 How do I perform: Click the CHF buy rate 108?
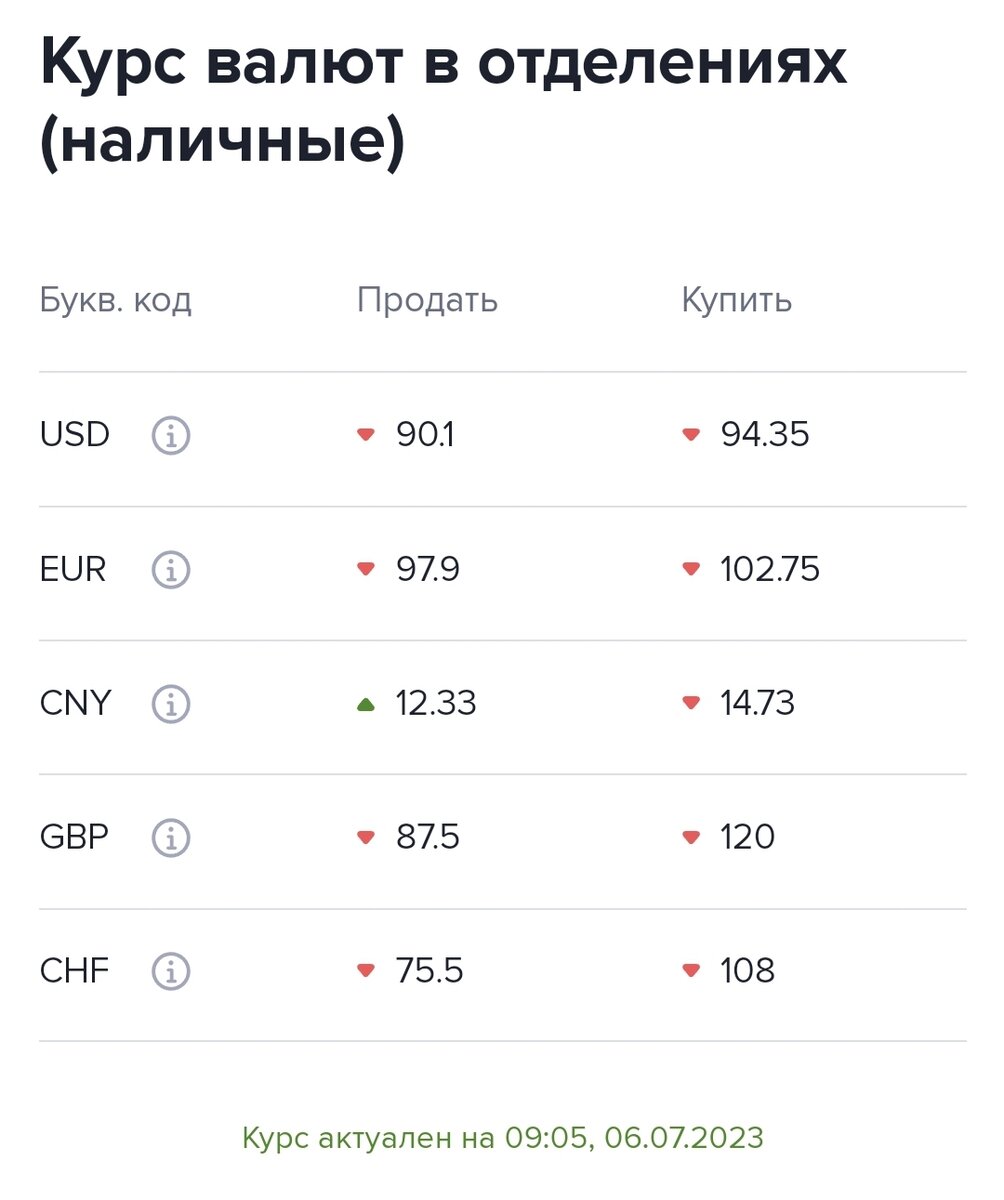click(x=747, y=971)
